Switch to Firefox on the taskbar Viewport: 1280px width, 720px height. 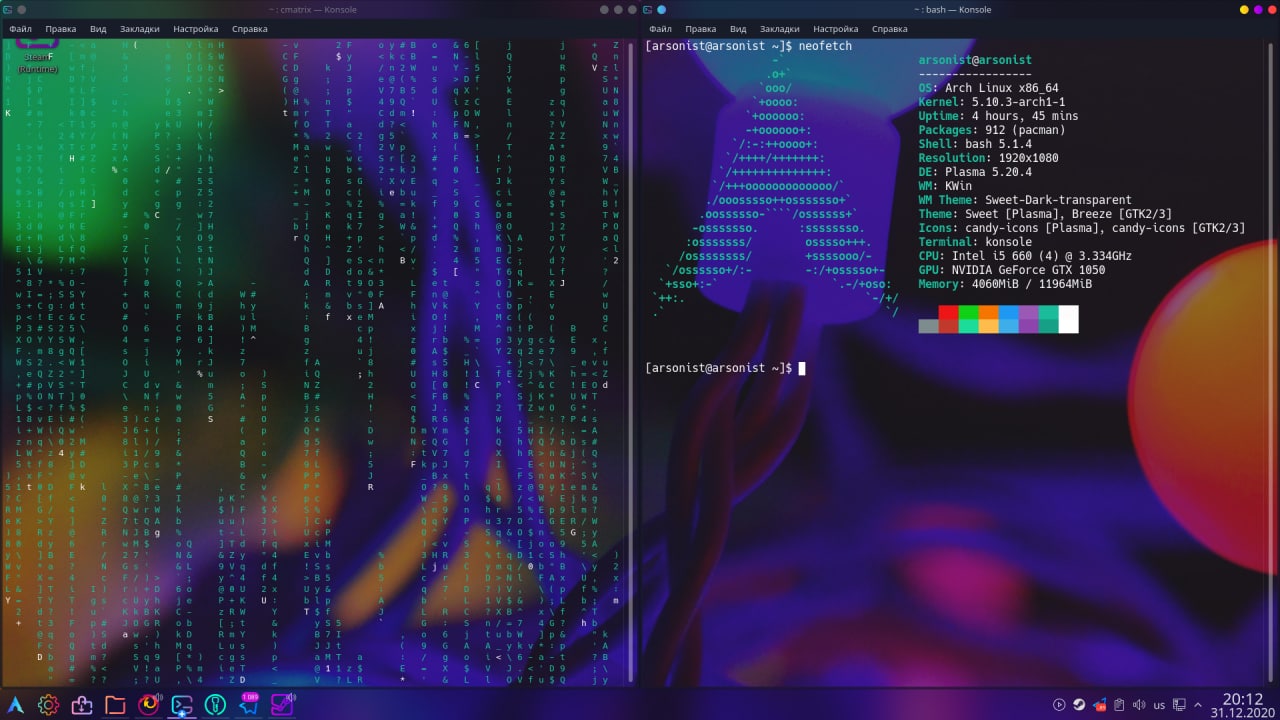tap(148, 706)
